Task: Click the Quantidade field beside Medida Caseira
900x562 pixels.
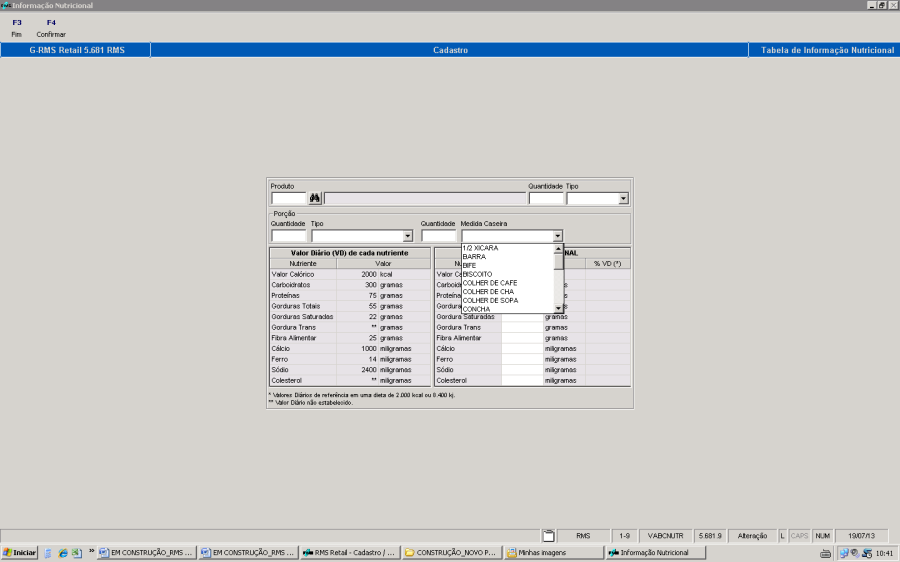Action: click(x=439, y=236)
